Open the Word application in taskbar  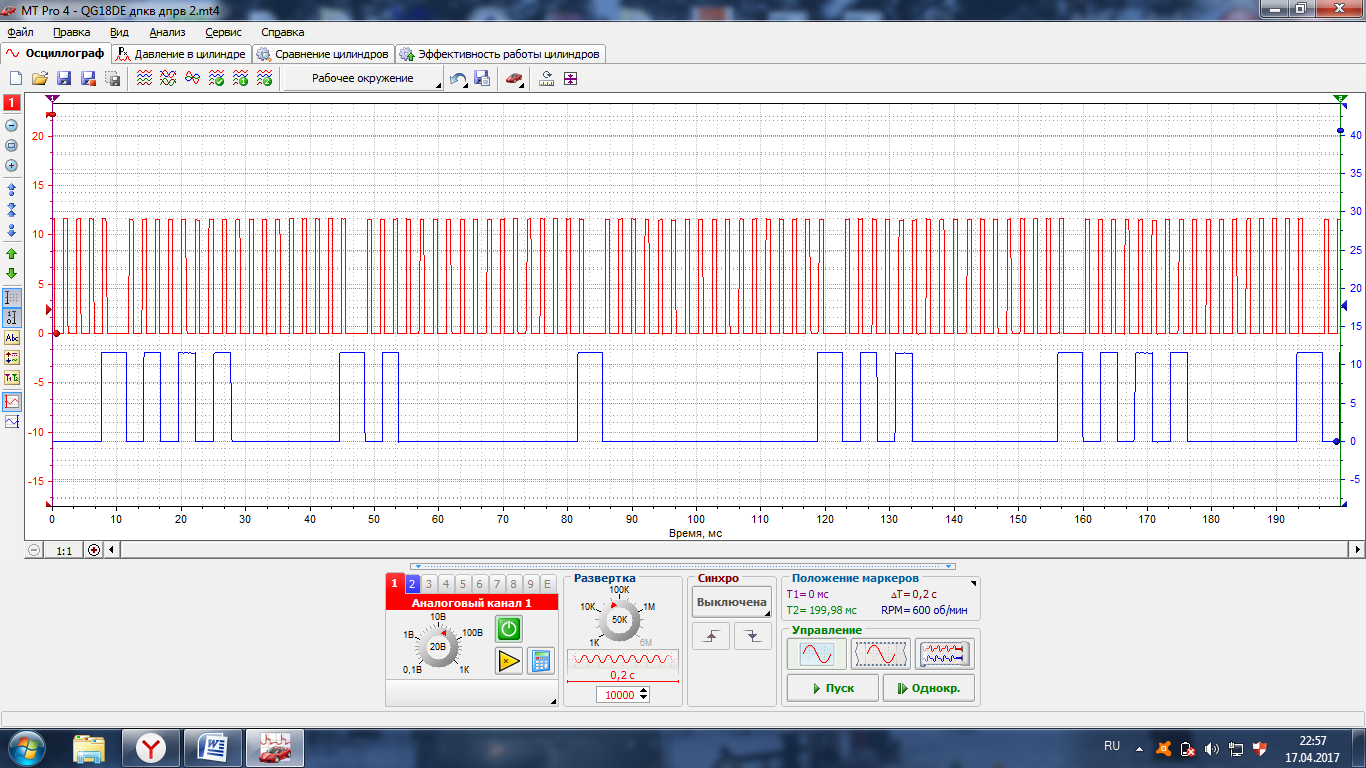(x=213, y=747)
